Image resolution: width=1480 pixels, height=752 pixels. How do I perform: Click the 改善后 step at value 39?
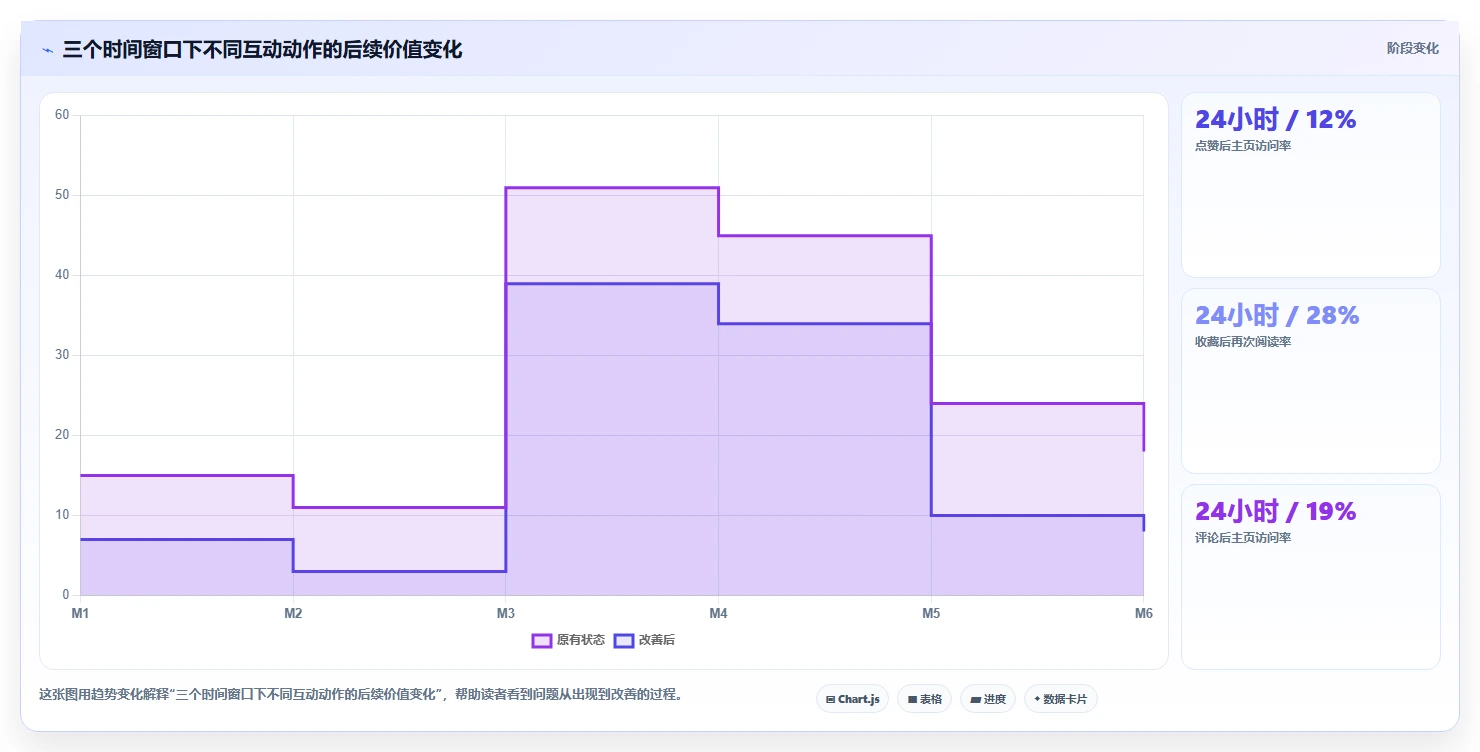pyautogui.click(x=612, y=283)
